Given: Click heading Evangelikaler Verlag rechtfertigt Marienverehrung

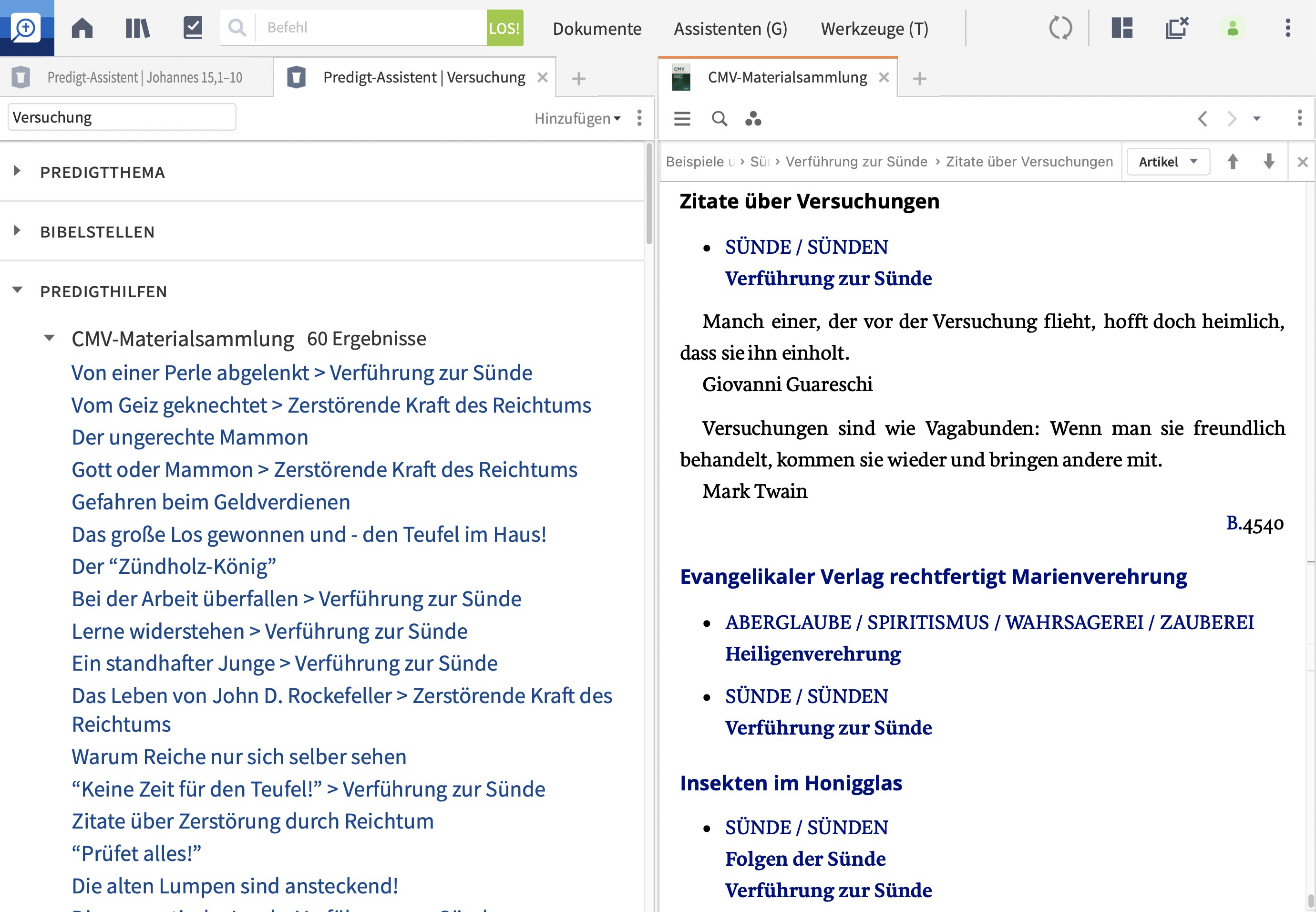Looking at the screenshot, I should pos(933,577).
